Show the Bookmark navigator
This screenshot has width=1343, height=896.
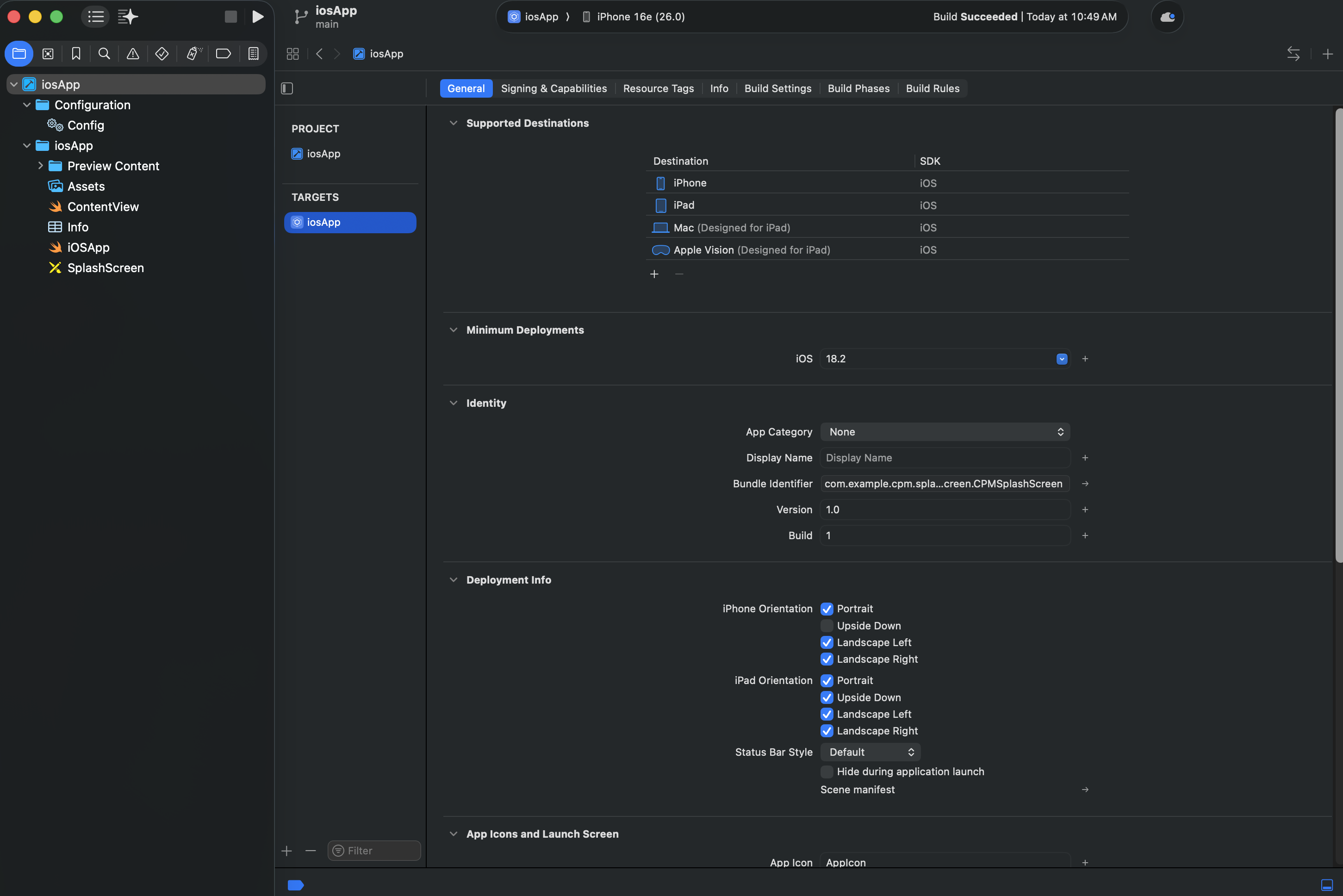(76, 54)
